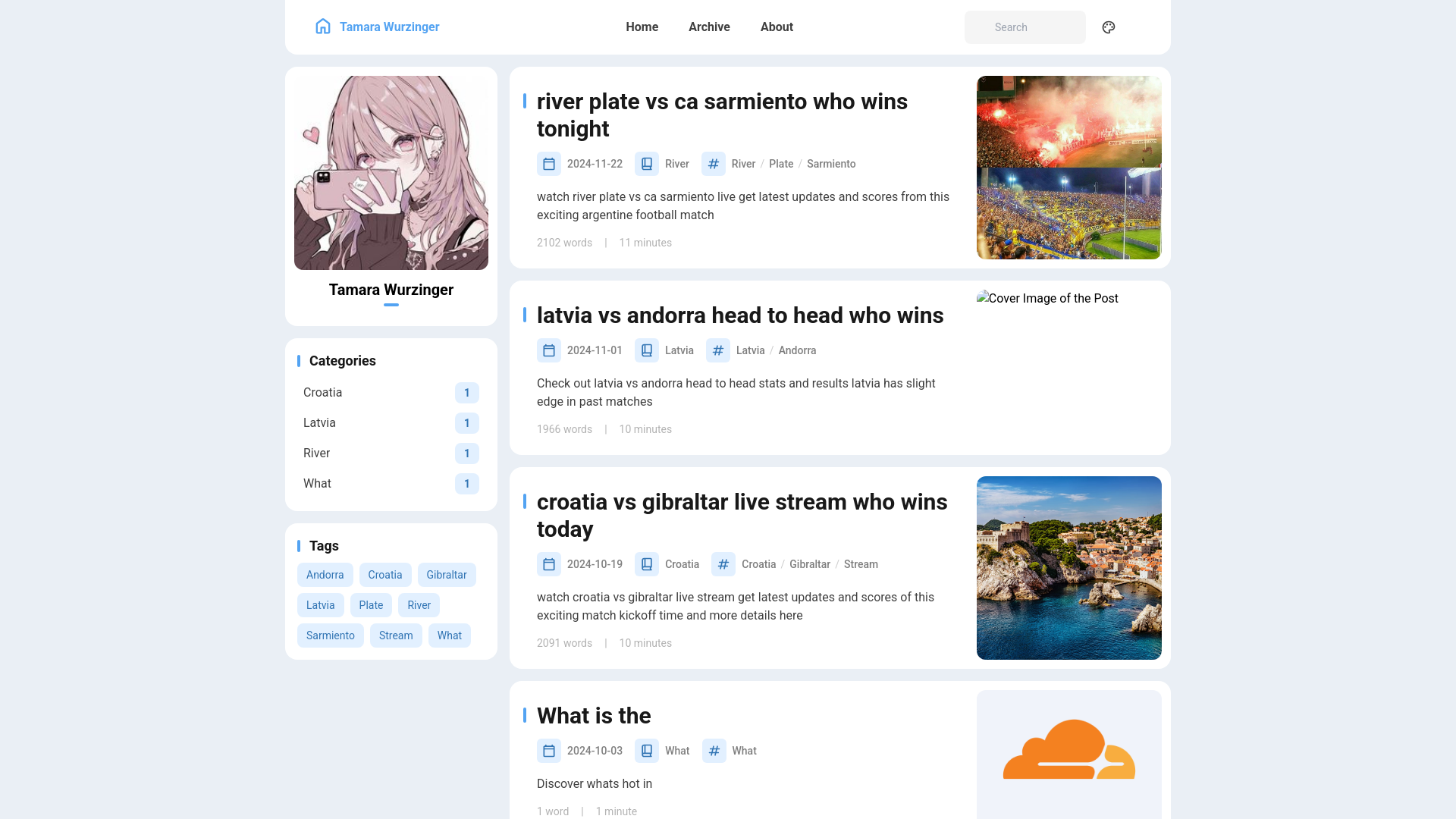Image resolution: width=1456 pixels, height=819 pixels.
Task: Click the hashtag icon in Latvia post
Action: (x=718, y=350)
